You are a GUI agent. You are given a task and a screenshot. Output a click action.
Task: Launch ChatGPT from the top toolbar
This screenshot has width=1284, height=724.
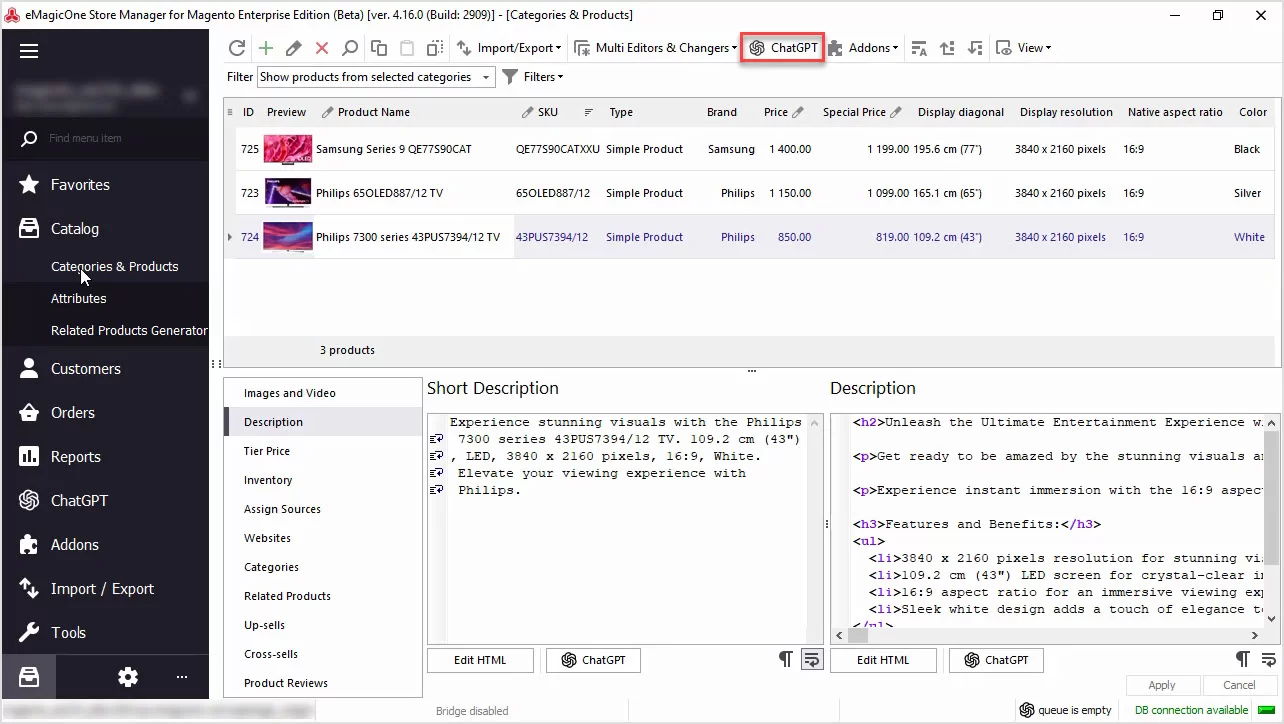coord(783,48)
